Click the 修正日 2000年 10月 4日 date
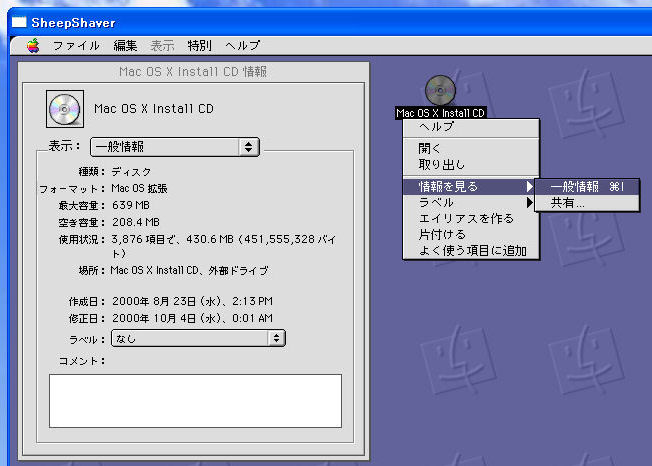Viewport: 652px width, 466px height. click(192, 318)
